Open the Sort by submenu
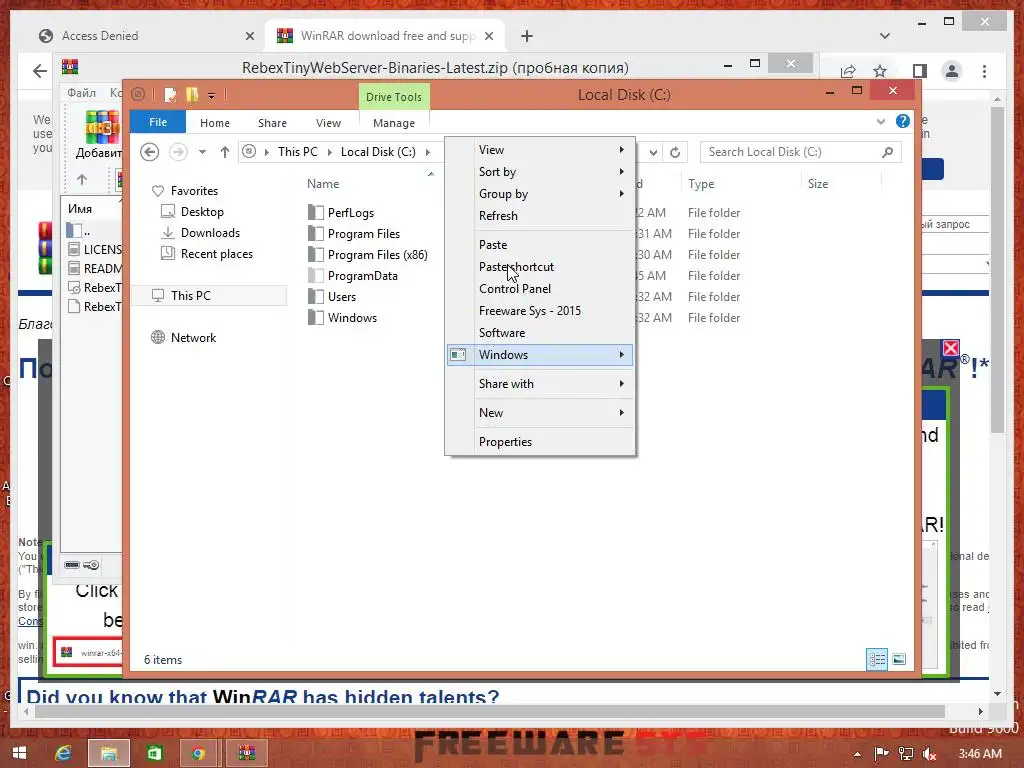This screenshot has width=1024, height=768. 540,172
